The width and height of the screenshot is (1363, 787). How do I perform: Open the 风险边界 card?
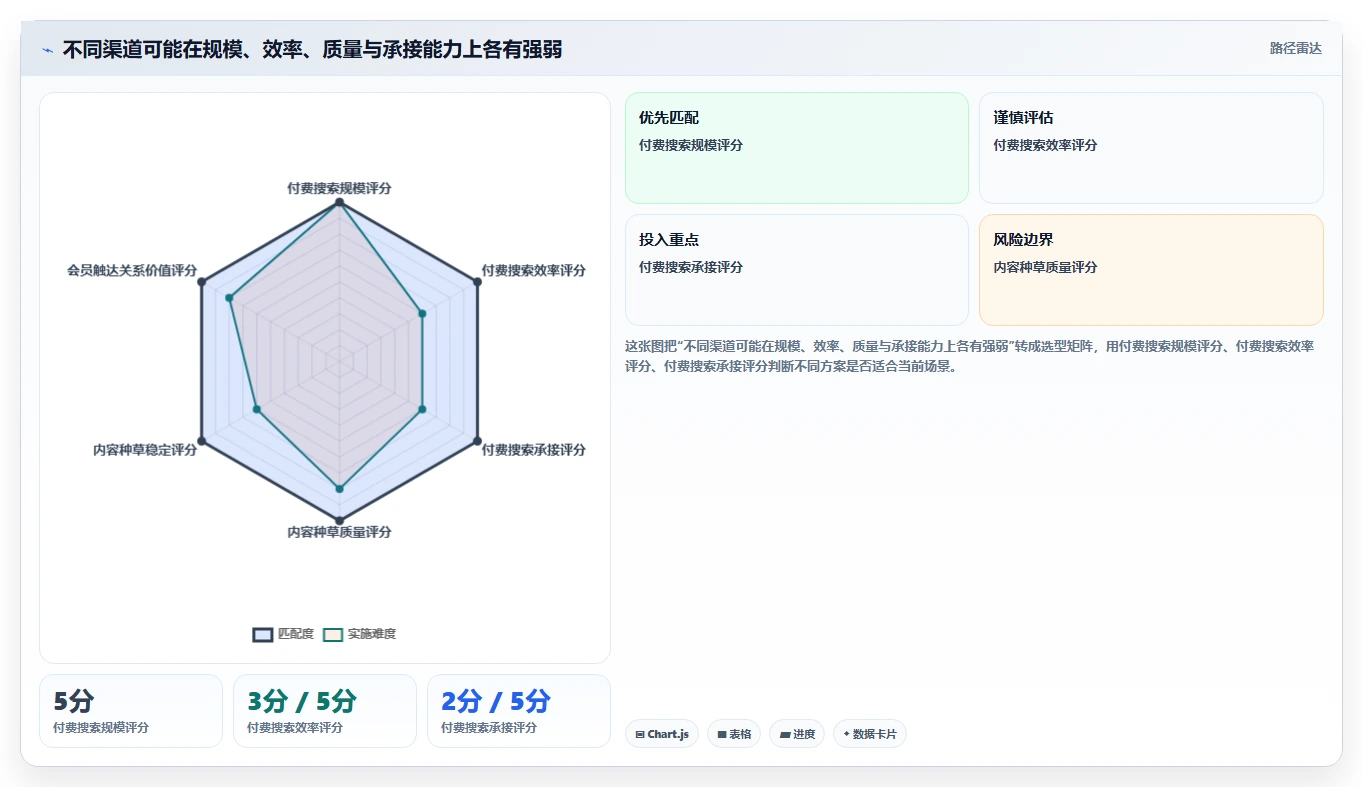pos(1151,270)
